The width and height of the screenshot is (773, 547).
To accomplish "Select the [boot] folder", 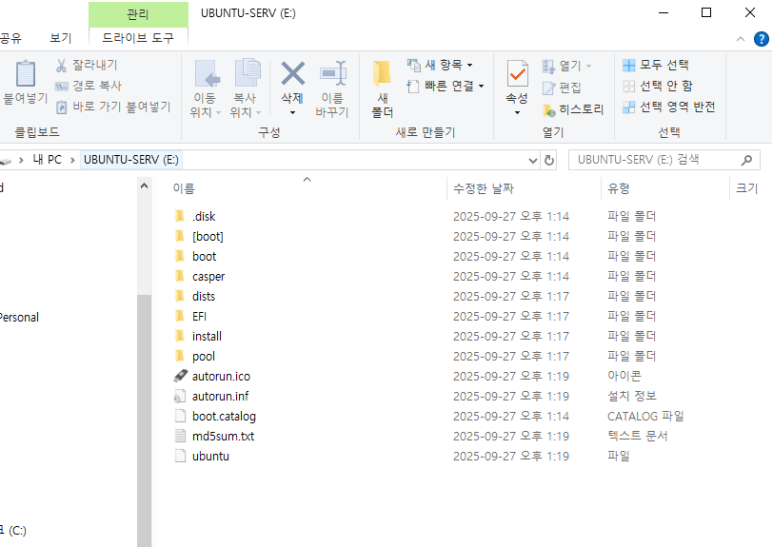I will (x=208, y=237).
